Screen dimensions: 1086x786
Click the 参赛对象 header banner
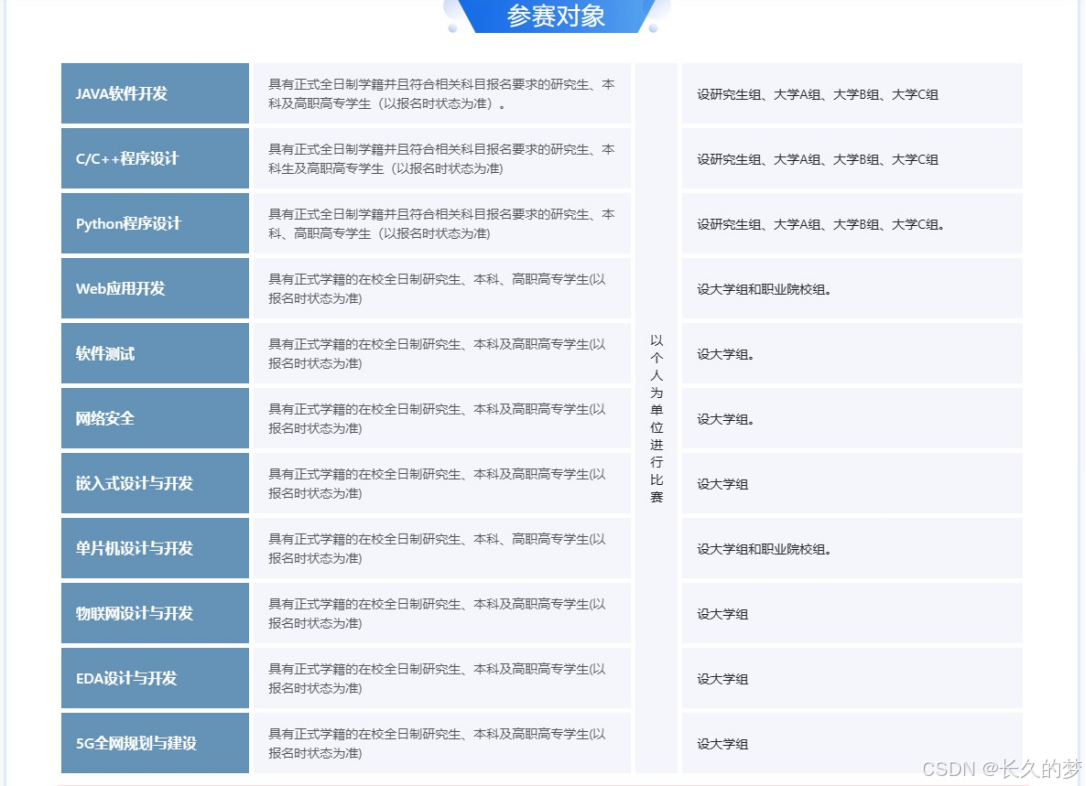556,16
